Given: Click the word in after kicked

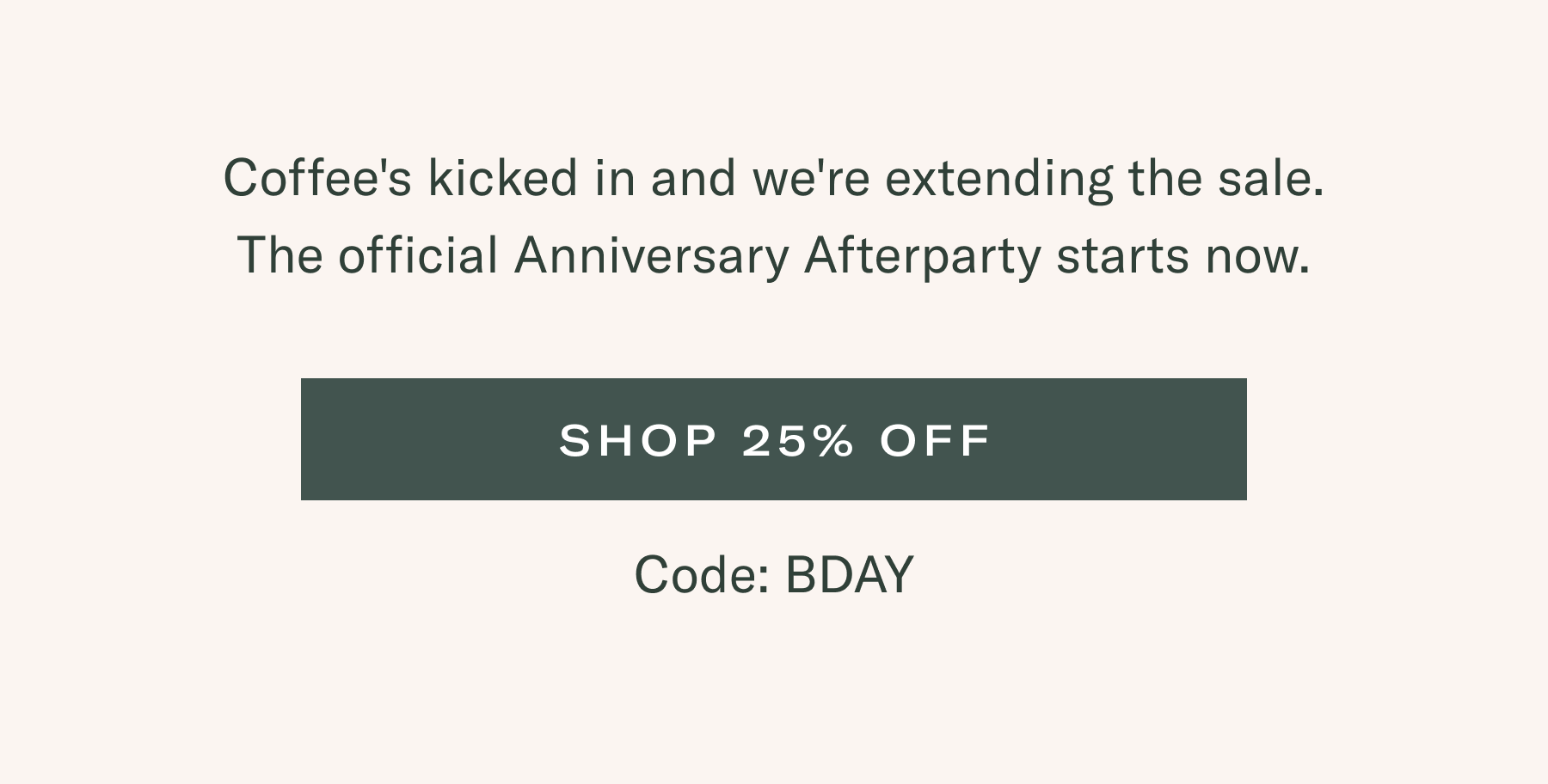Looking at the screenshot, I should (x=614, y=178).
